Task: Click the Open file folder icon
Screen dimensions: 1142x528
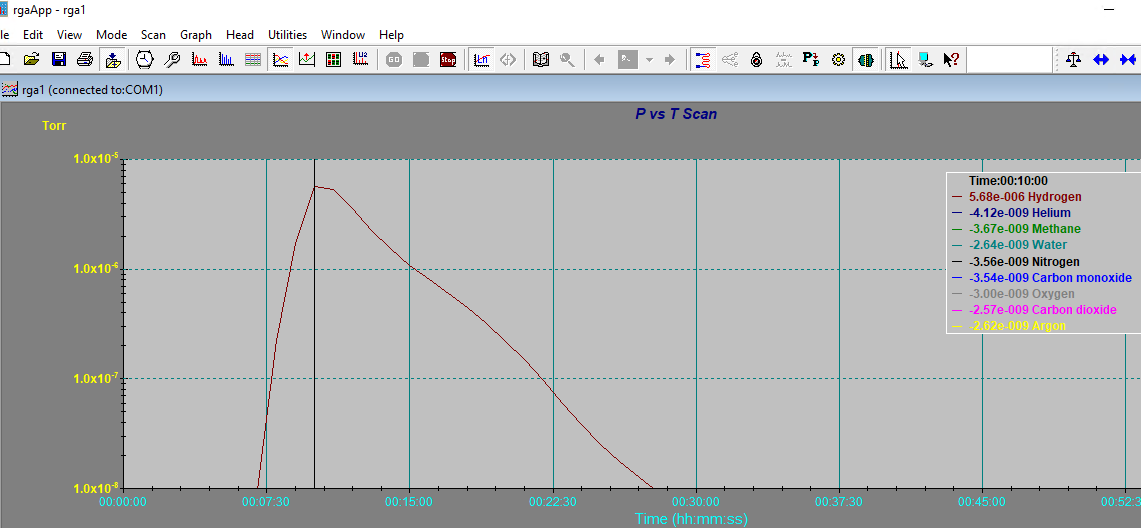Action: point(32,60)
